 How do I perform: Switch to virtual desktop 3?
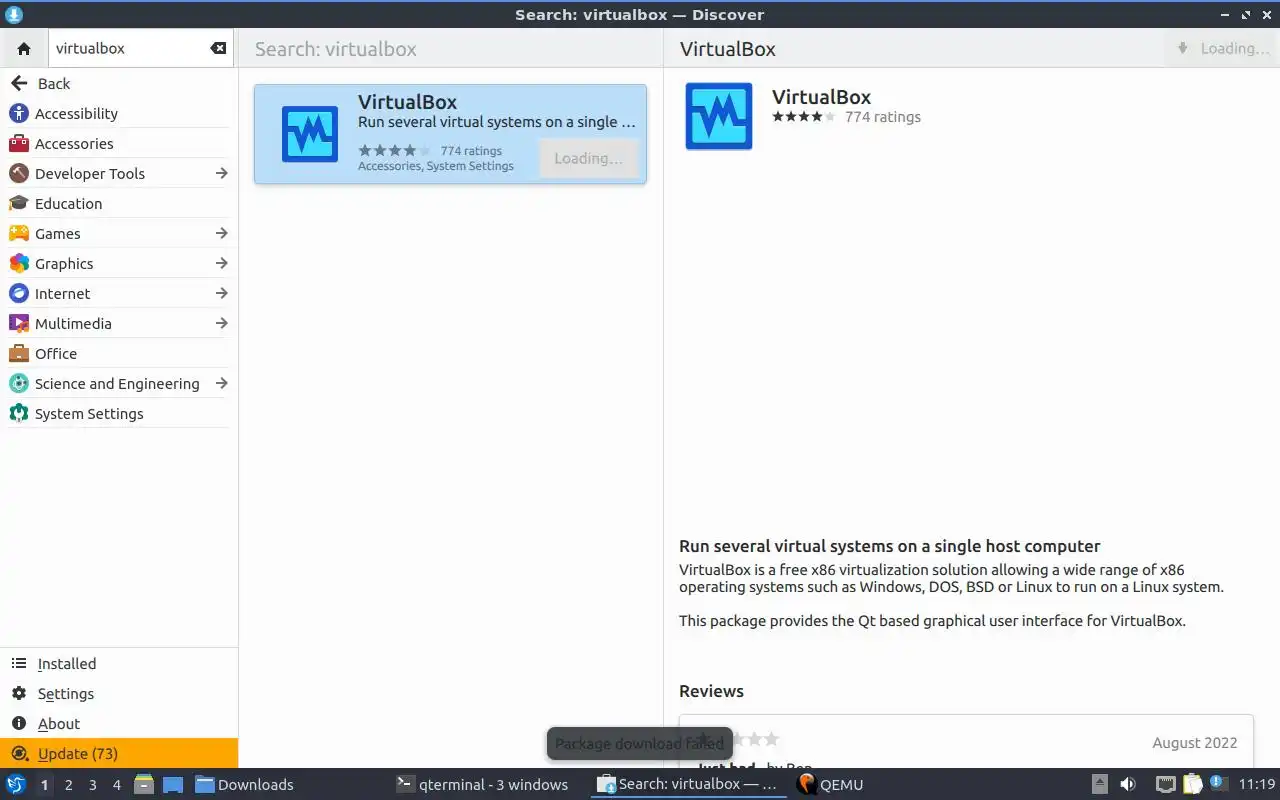click(92, 784)
